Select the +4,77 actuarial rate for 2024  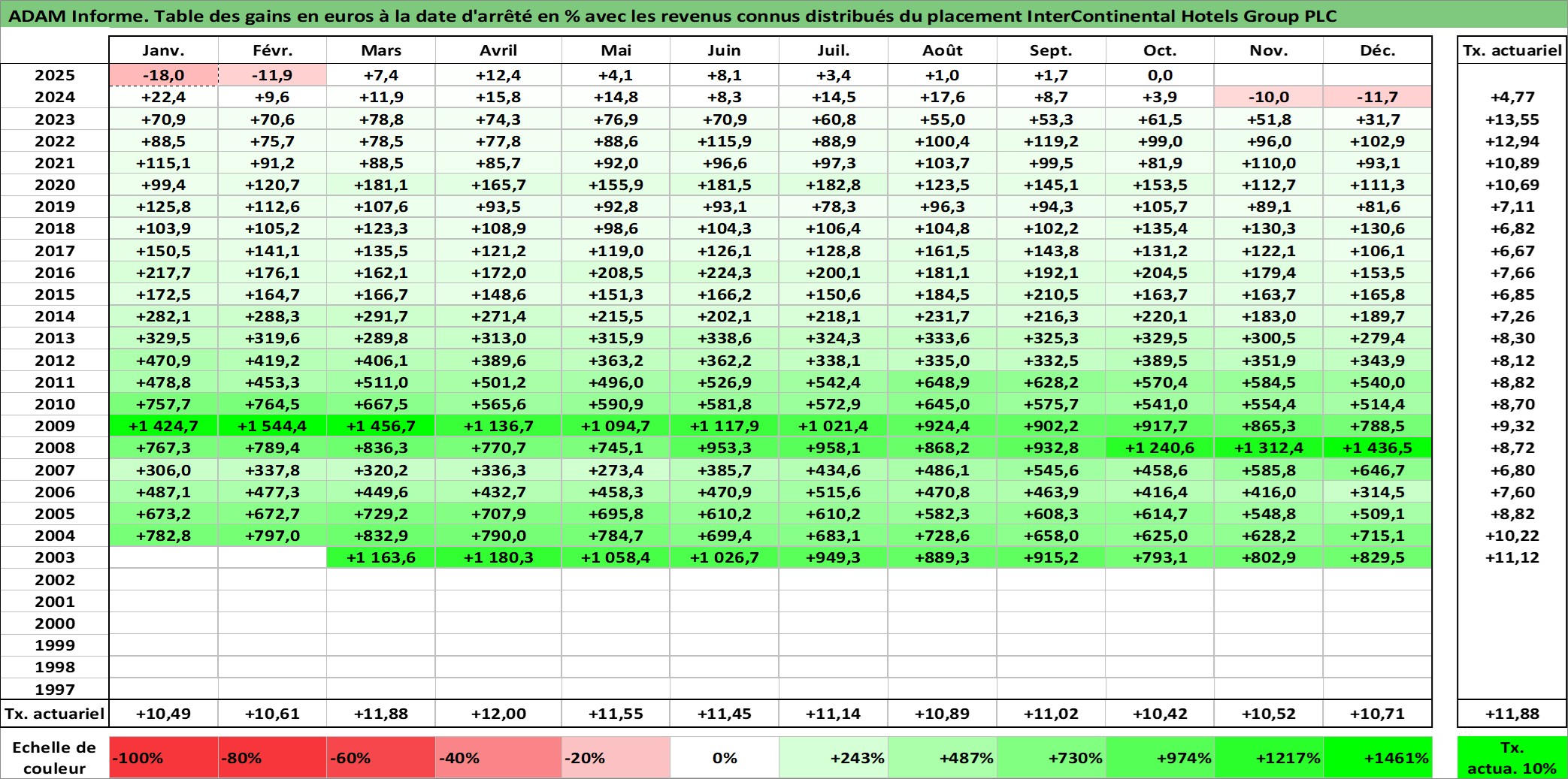tap(1512, 97)
